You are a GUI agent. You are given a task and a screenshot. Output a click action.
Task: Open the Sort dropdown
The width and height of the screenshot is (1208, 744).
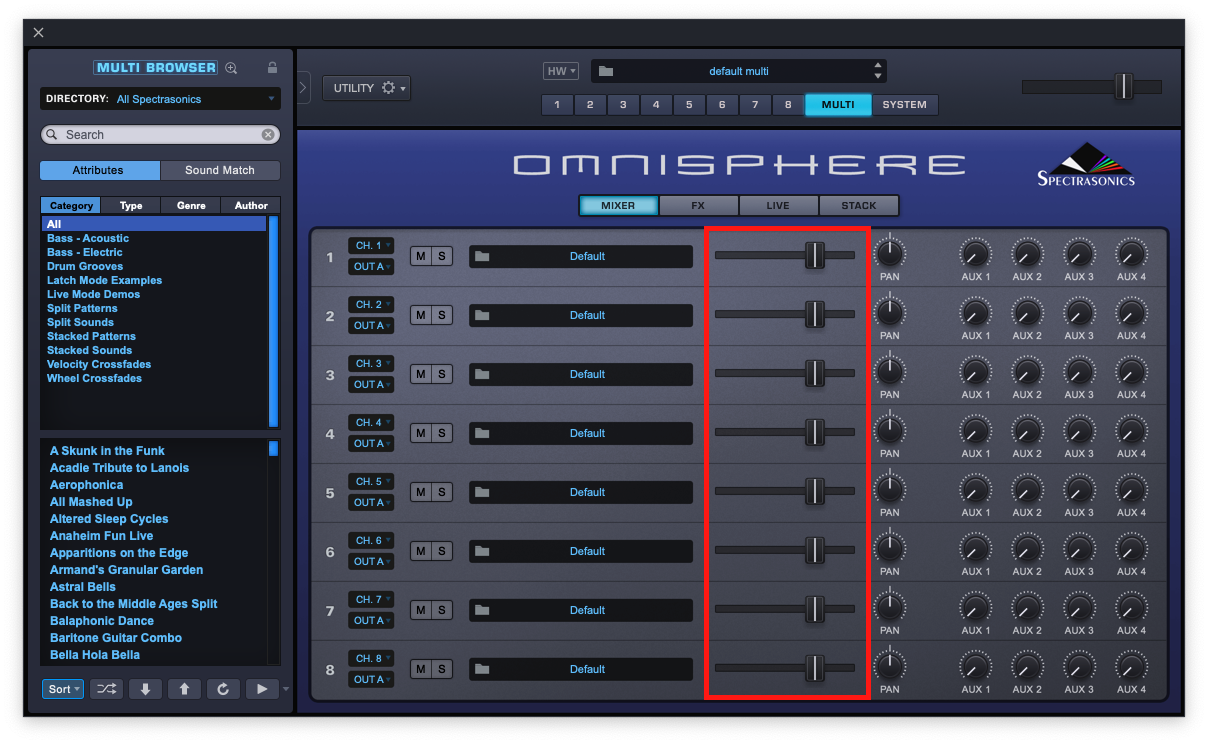[63, 689]
